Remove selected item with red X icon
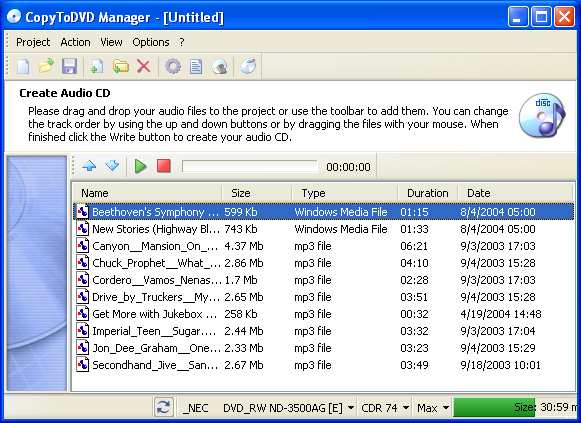581x423 pixels. pos(144,67)
